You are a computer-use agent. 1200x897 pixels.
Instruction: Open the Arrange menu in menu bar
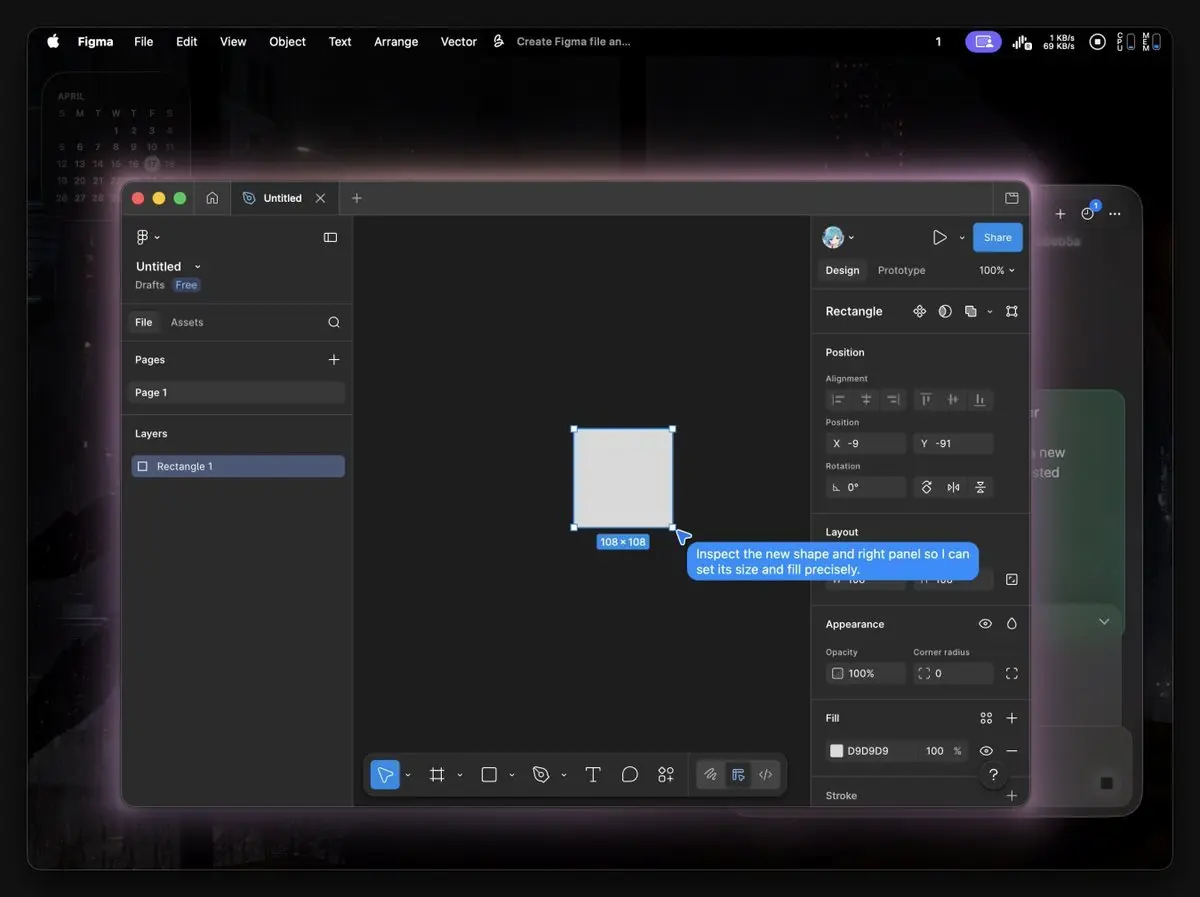click(396, 42)
